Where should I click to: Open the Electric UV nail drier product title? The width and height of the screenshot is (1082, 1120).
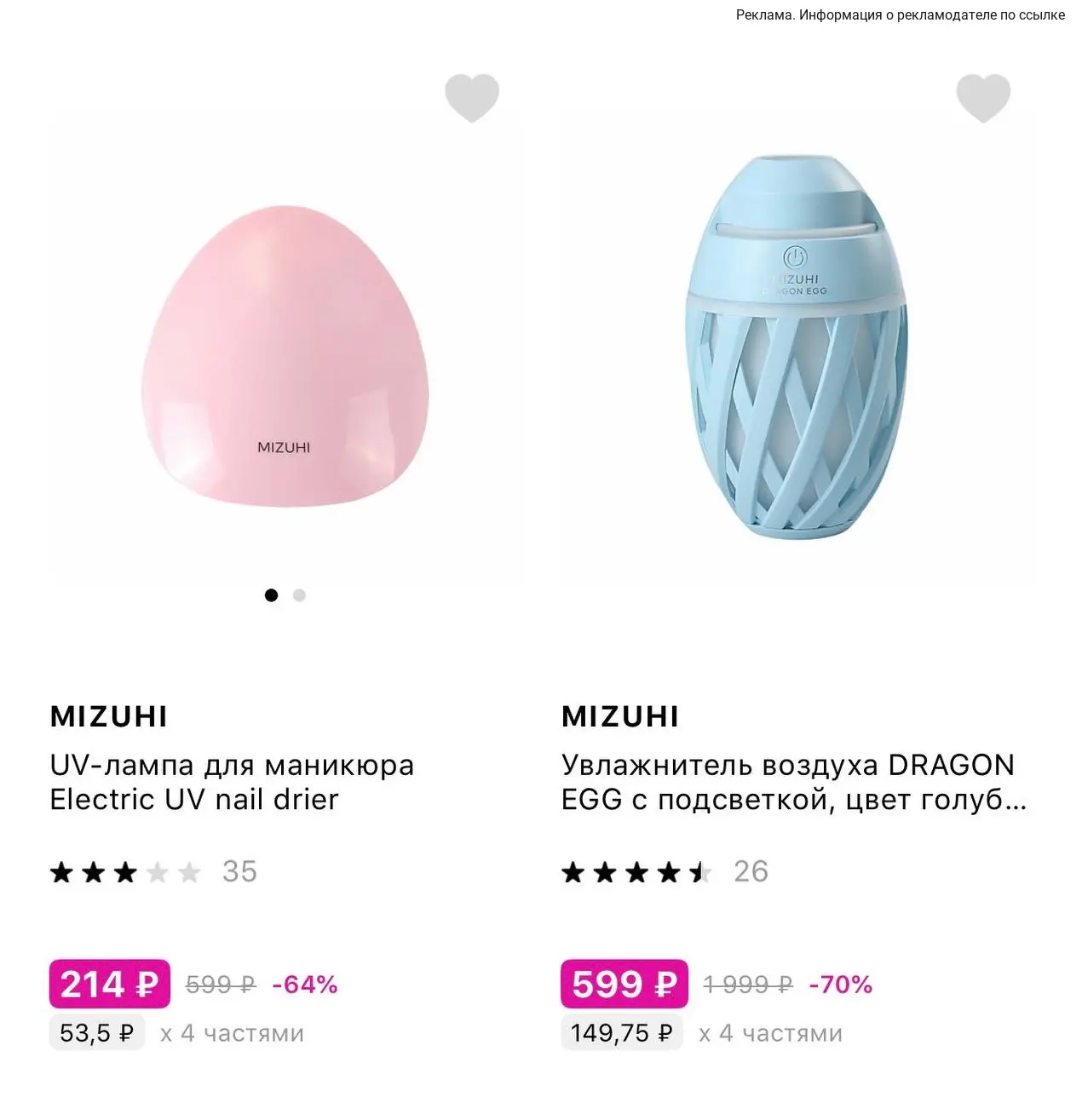(x=232, y=782)
